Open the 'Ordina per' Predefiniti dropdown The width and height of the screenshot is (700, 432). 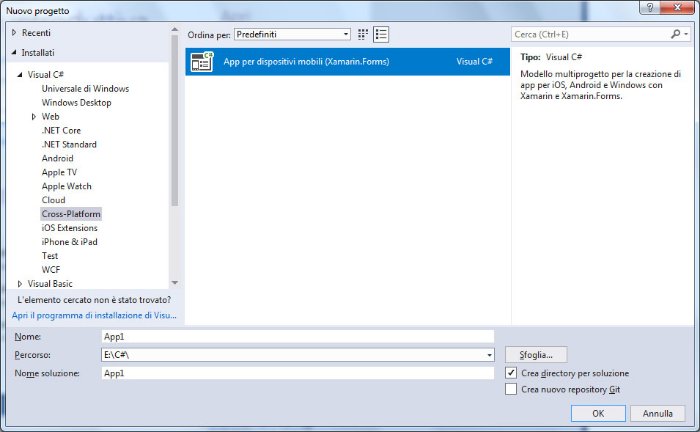(292, 34)
